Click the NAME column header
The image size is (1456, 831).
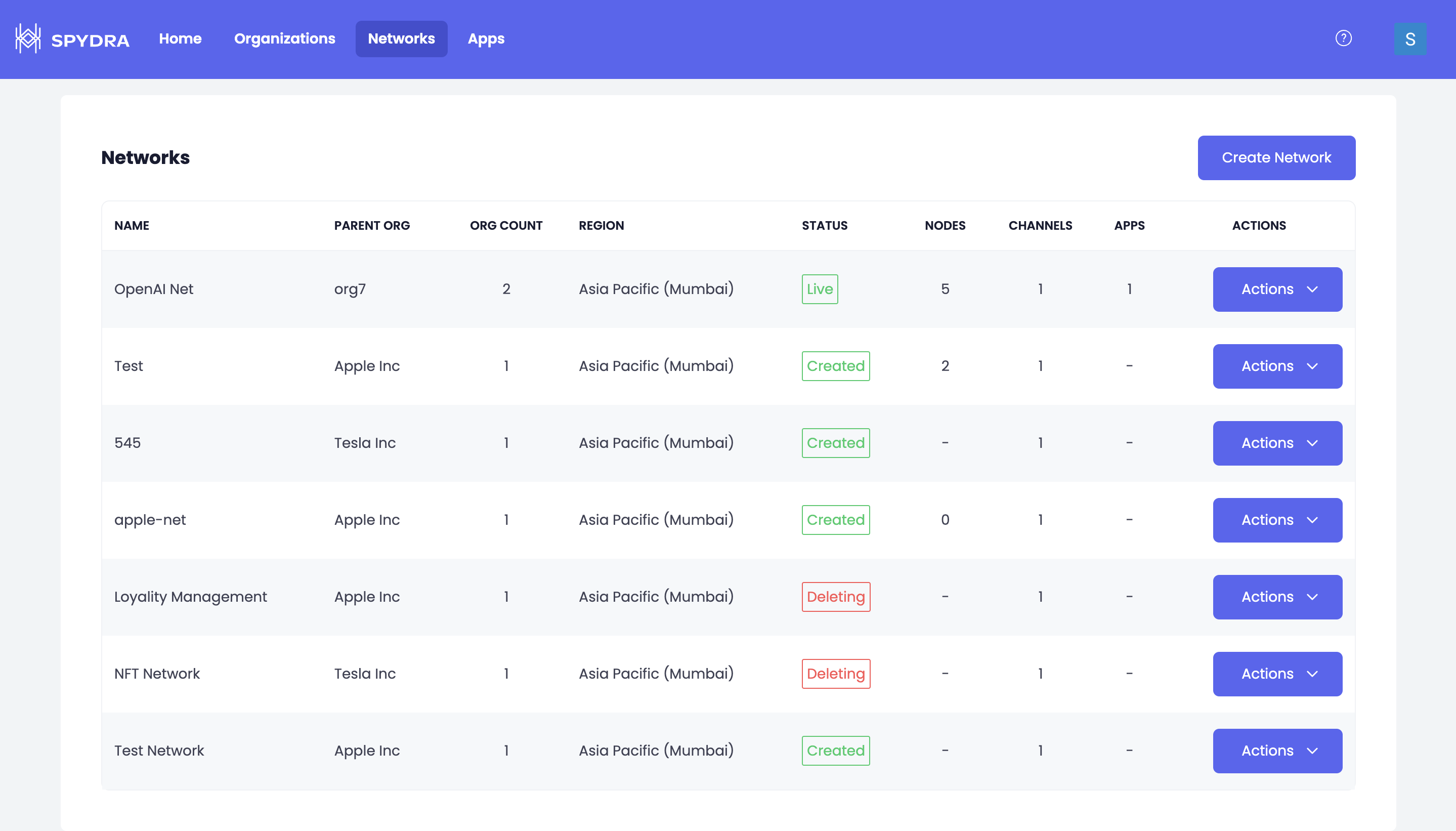coord(131,225)
